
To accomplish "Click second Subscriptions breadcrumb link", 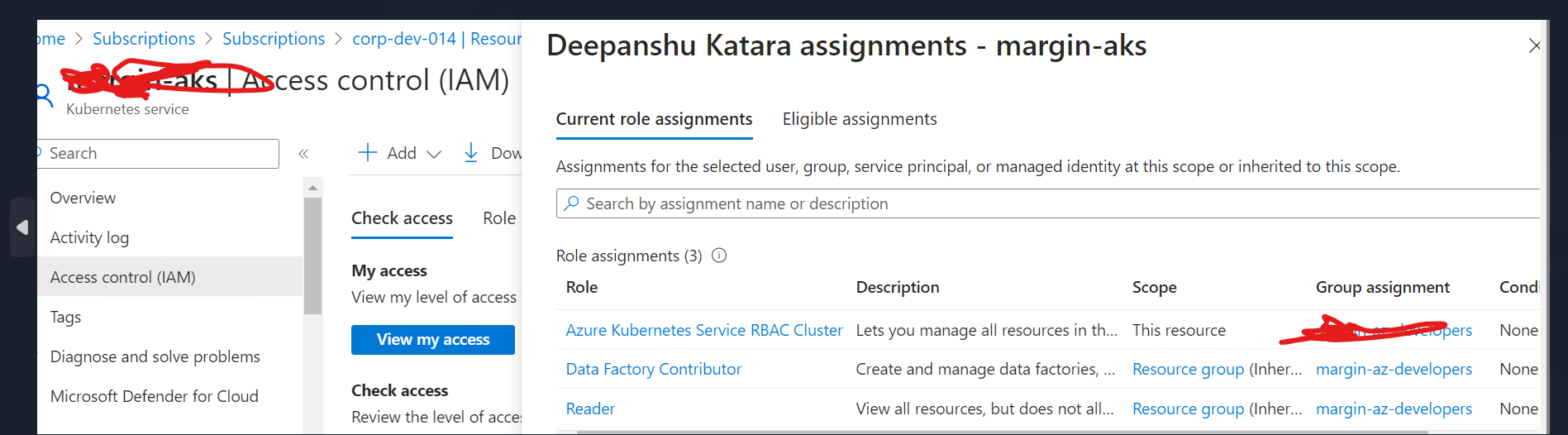I will click(274, 39).
